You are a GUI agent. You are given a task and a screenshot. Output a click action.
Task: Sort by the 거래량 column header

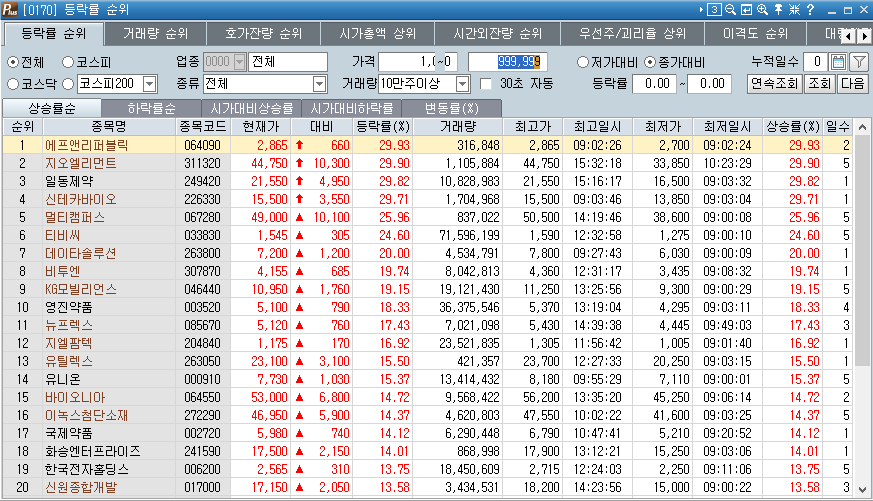click(x=458, y=127)
